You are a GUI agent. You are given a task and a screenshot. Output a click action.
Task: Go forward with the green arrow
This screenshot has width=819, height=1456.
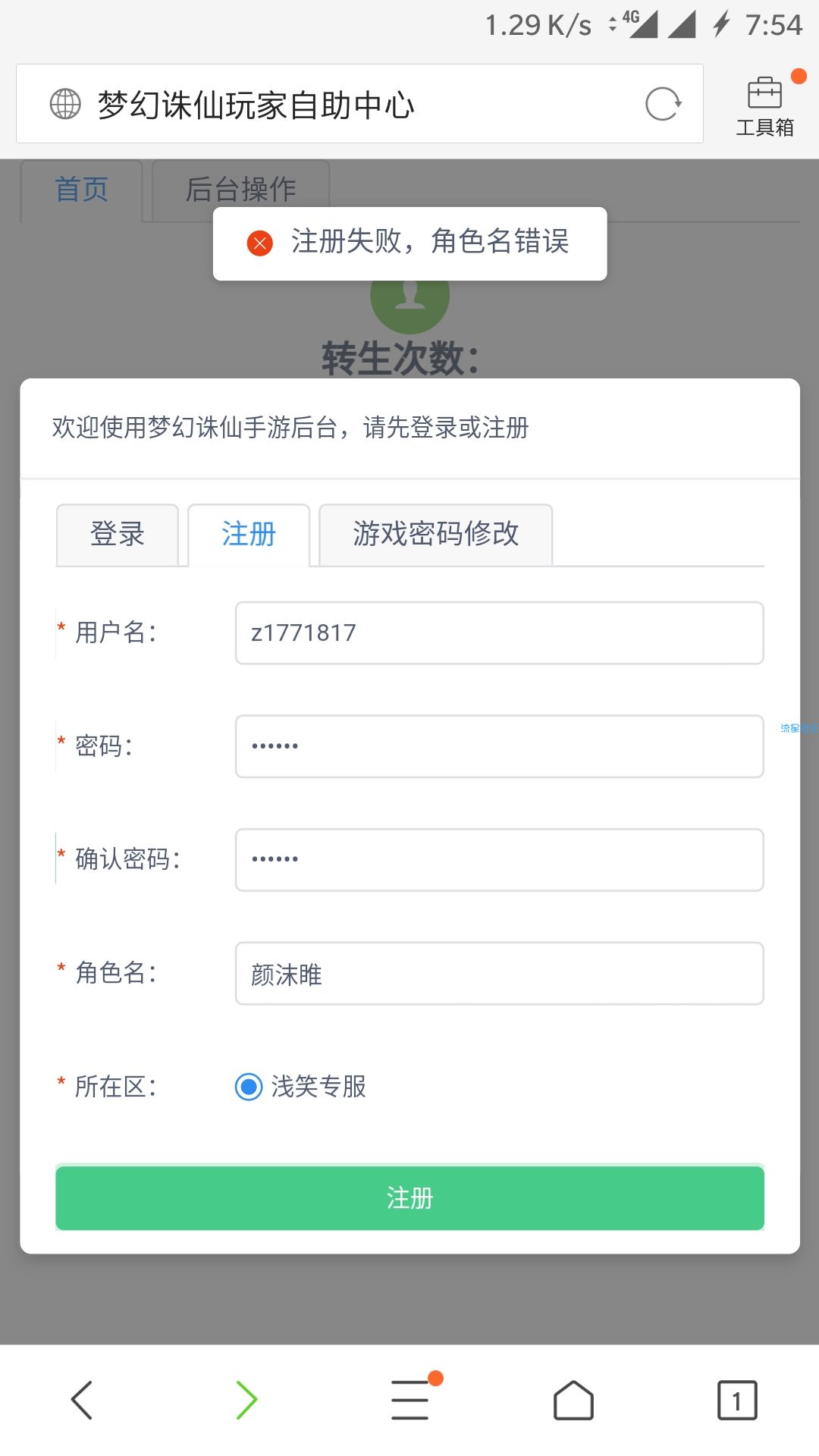tap(246, 1400)
